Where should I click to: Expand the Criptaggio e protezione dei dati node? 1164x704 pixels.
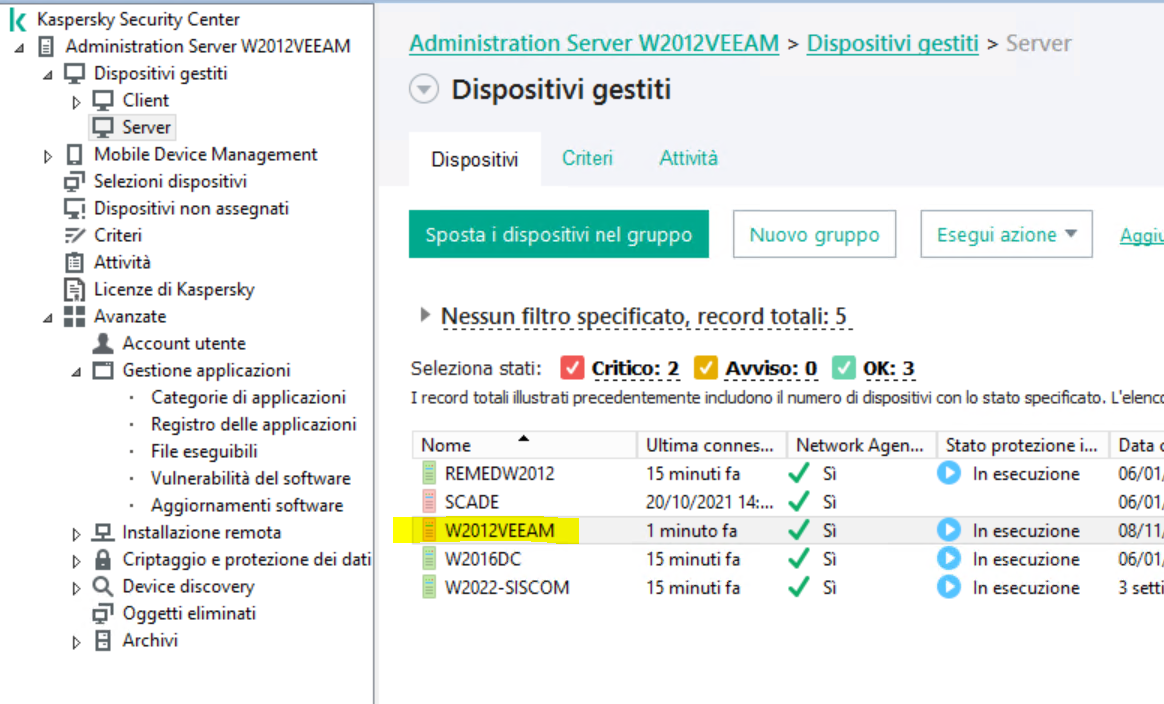coord(76,561)
